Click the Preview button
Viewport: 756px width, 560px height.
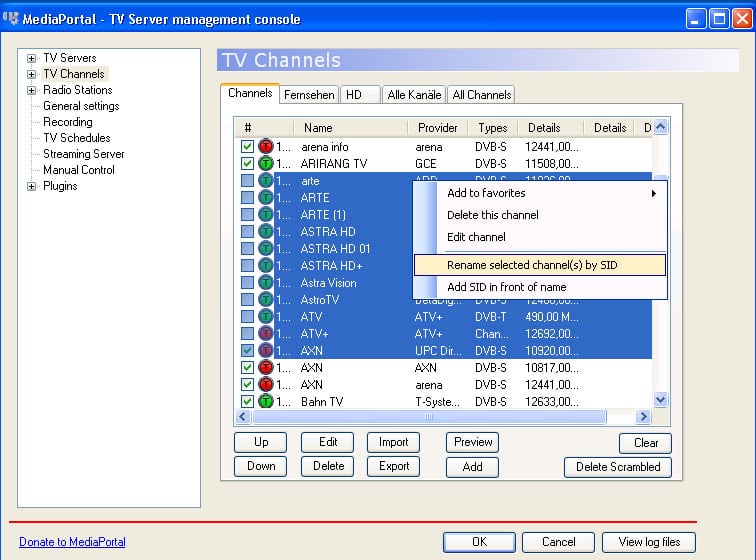coord(472,442)
